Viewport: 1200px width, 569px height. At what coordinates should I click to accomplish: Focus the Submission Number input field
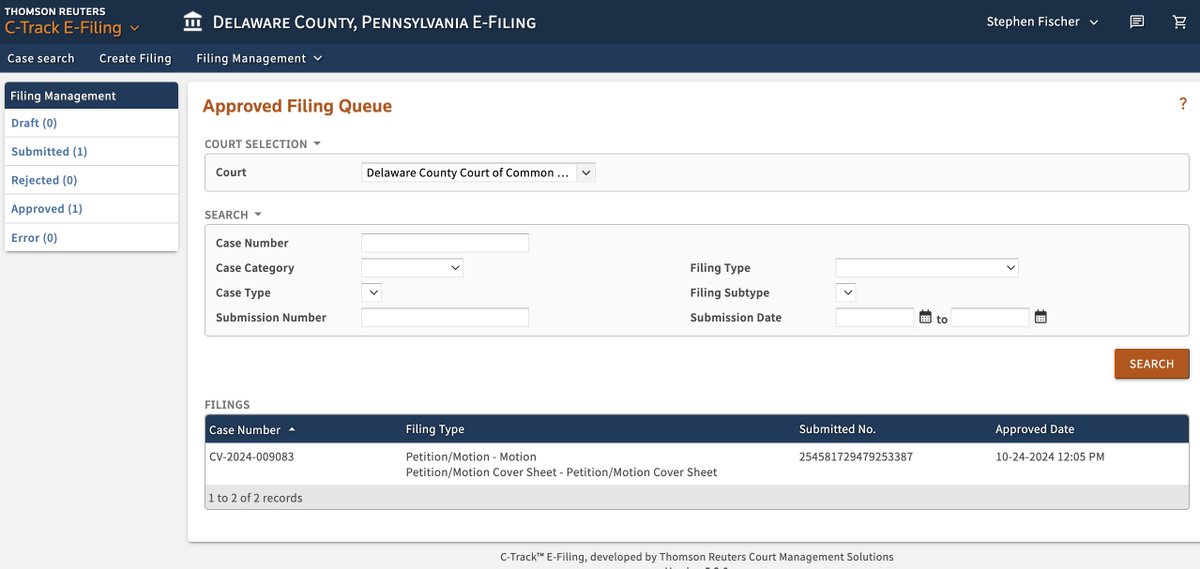(445, 318)
